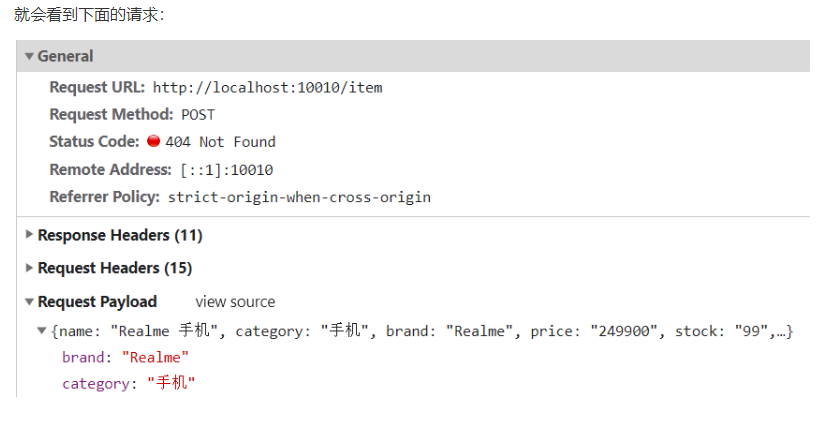Click the General section header label

(66, 57)
